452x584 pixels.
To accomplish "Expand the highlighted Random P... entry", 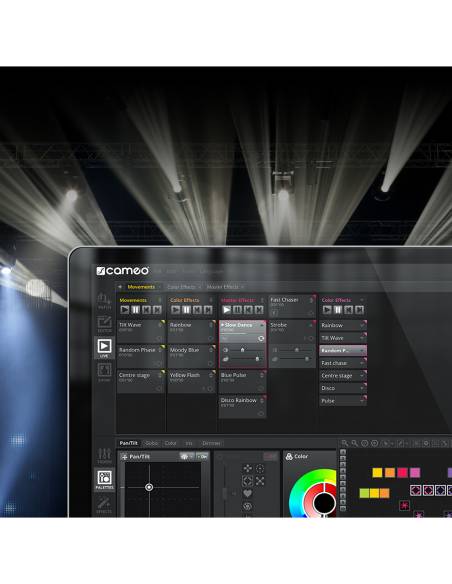I will (362, 350).
